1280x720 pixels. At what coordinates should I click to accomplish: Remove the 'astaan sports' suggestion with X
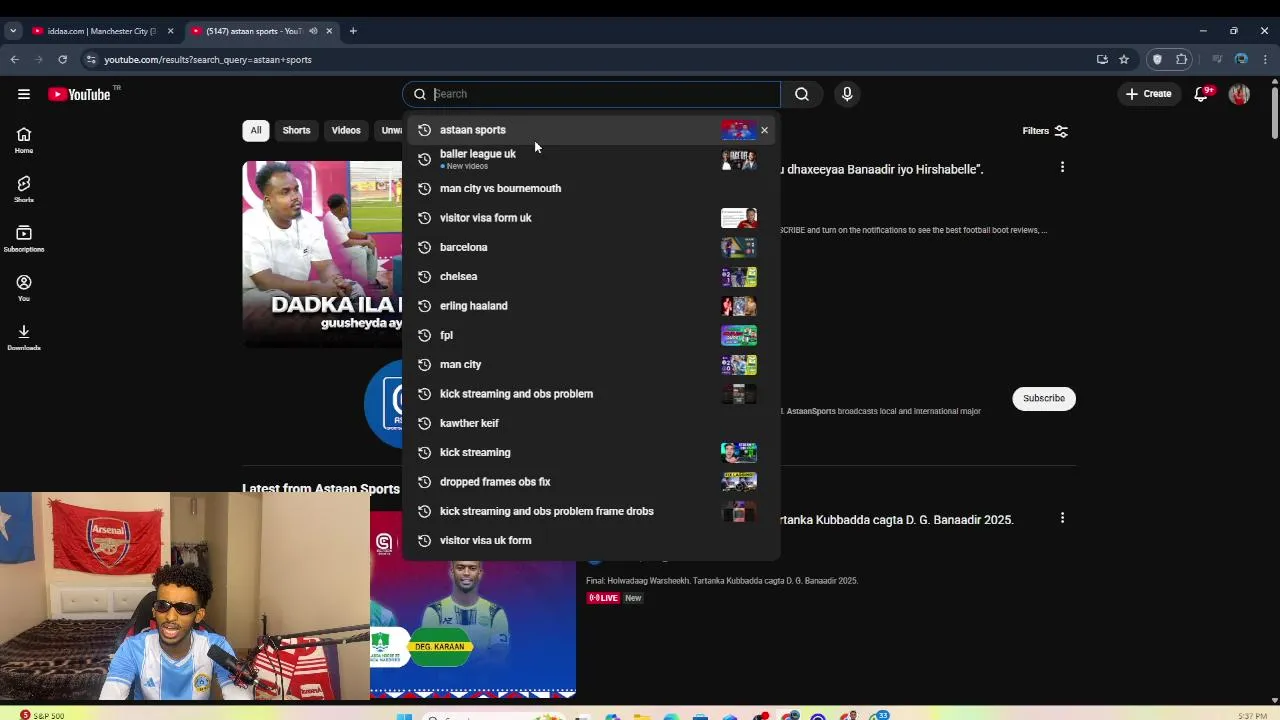point(764,130)
